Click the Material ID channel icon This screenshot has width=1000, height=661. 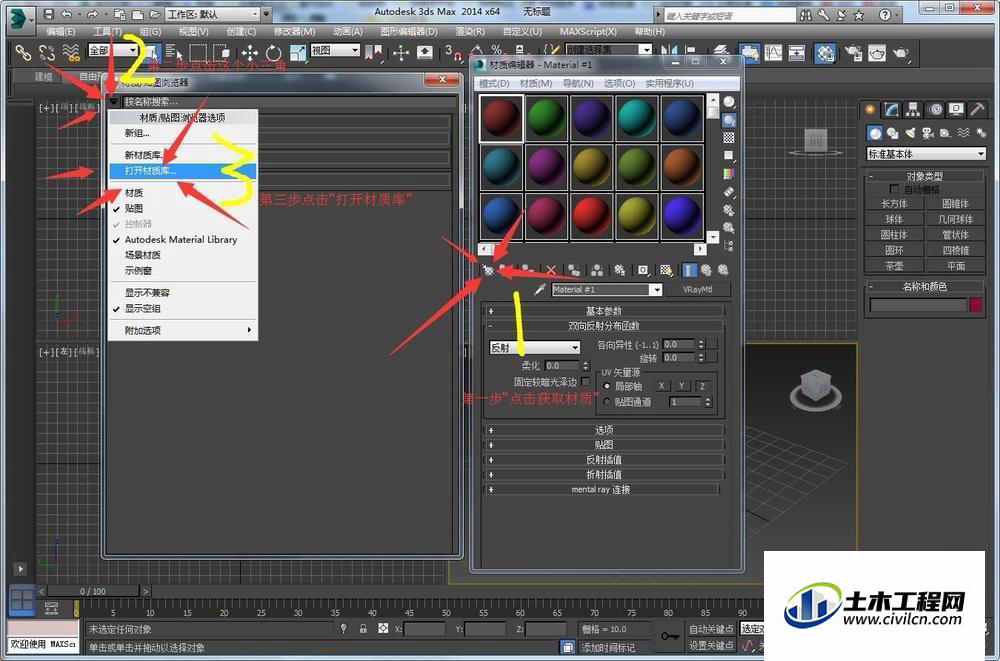point(643,271)
